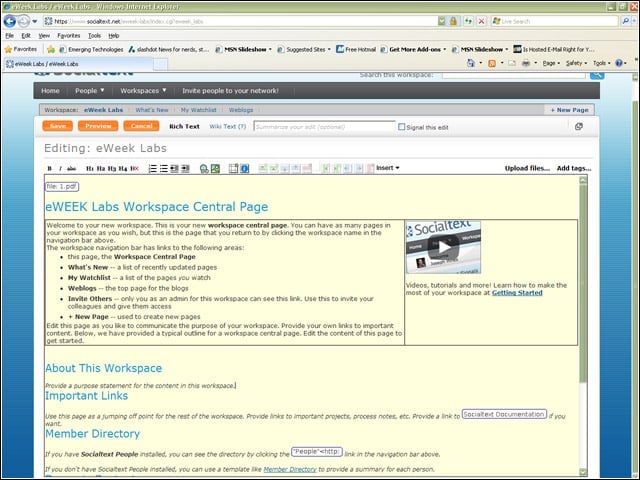Image resolution: width=640 pixels, height=480 pixels.
Task: Click the orange Preview button
Action: (x=98, y=126)
